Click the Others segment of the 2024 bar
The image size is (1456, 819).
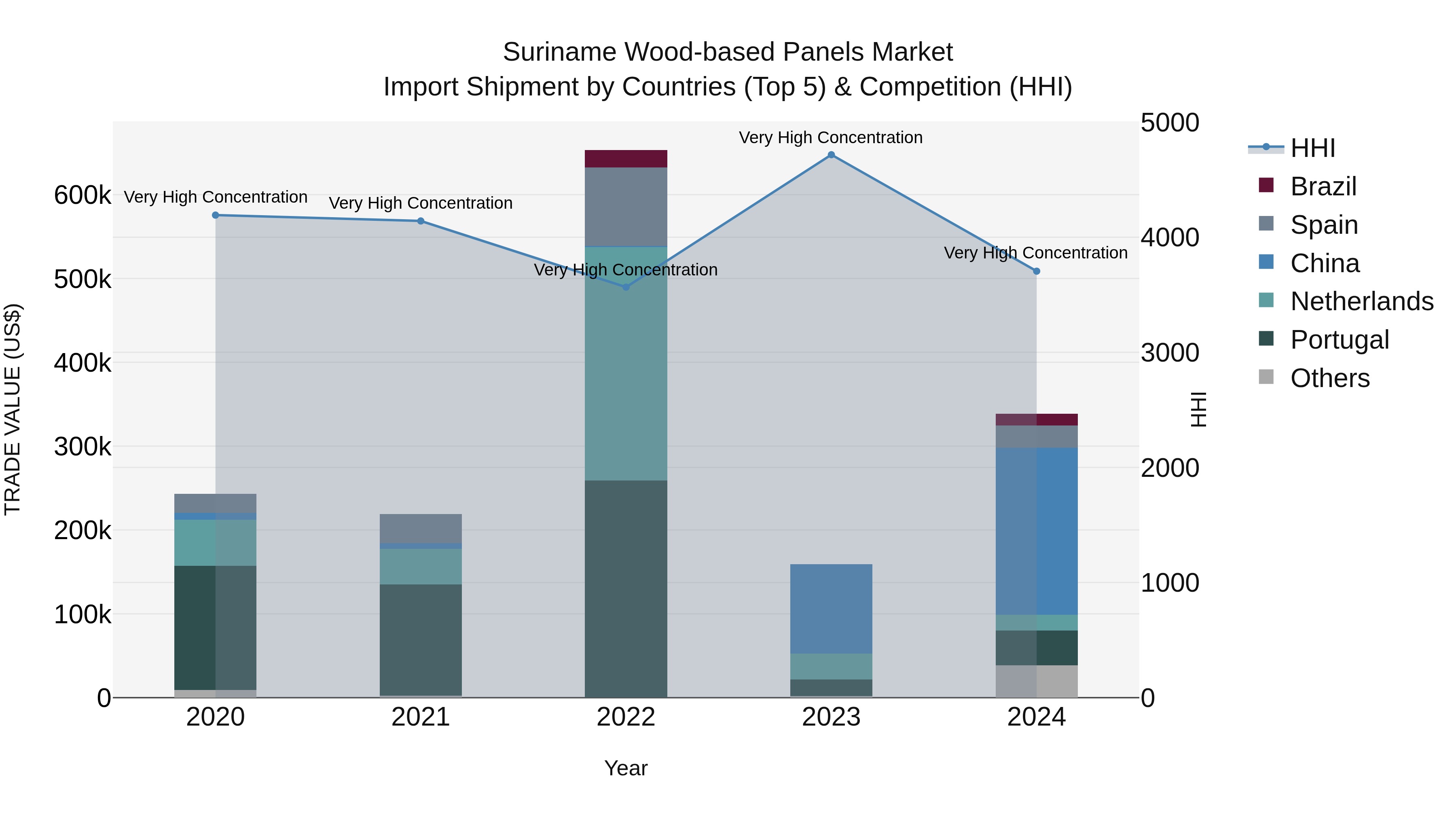(x=1037, y=681)
